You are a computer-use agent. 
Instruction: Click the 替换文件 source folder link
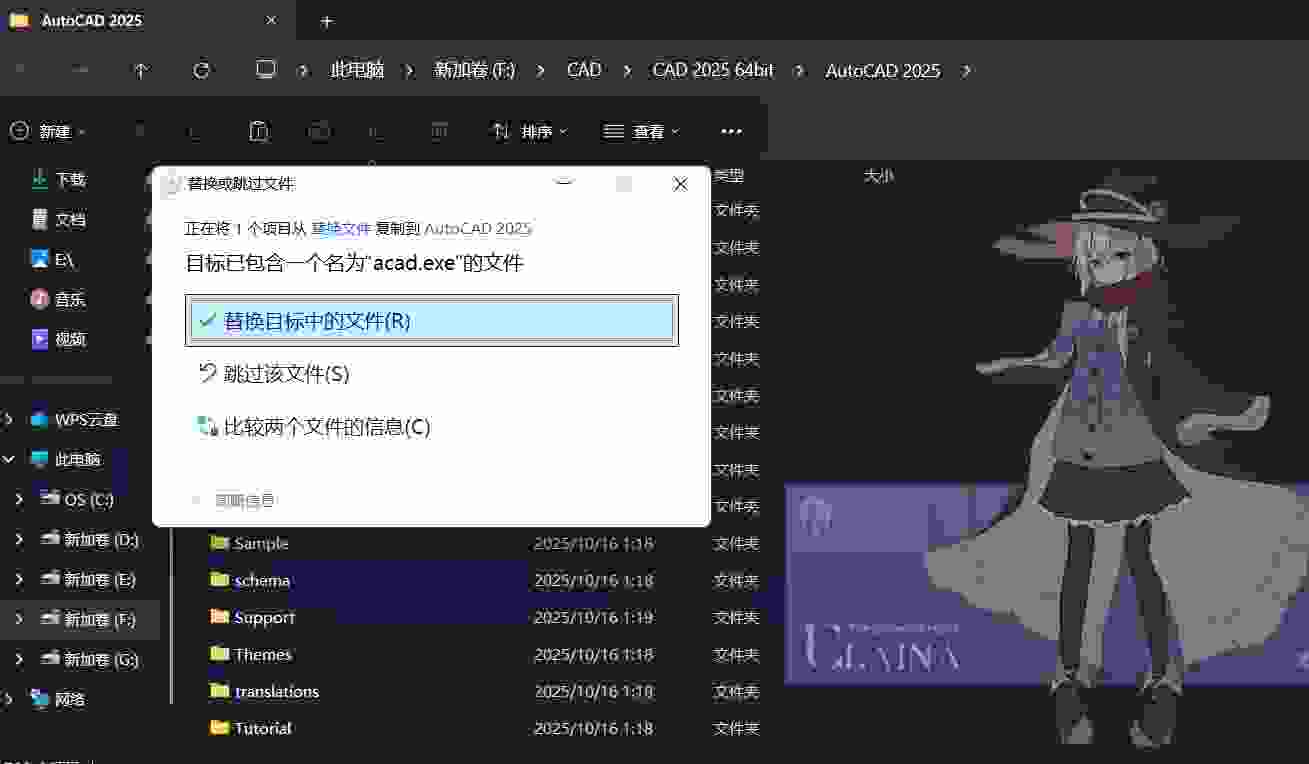pyautogui.click(x=341, y=229)
